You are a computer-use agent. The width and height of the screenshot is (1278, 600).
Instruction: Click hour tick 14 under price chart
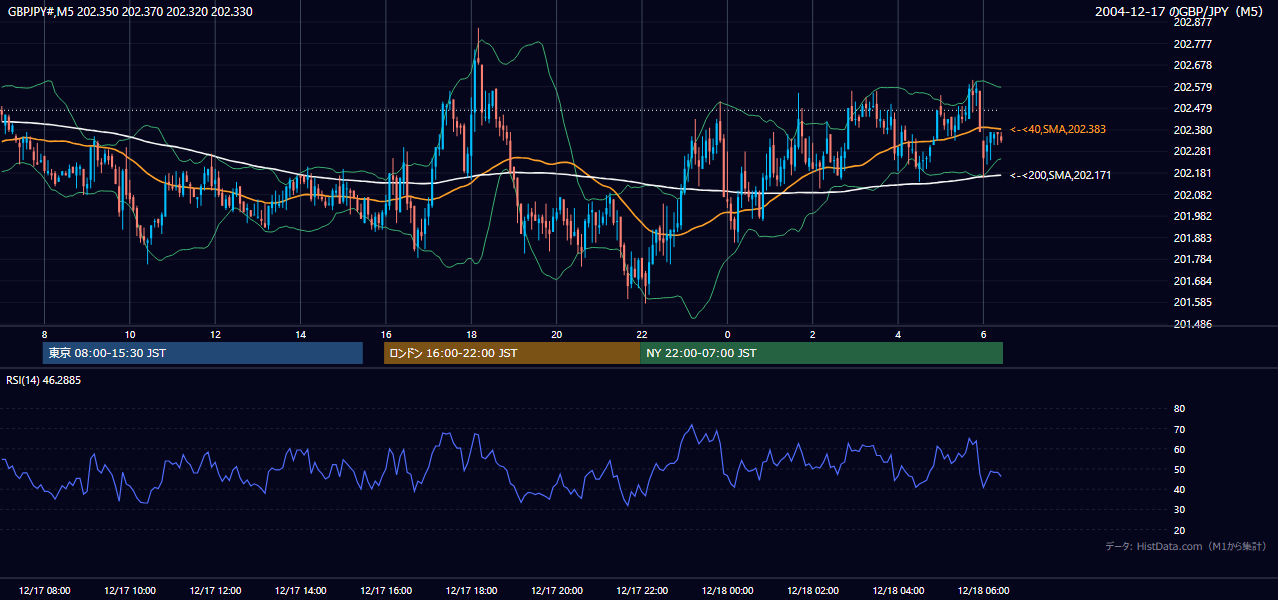(300, 334)
